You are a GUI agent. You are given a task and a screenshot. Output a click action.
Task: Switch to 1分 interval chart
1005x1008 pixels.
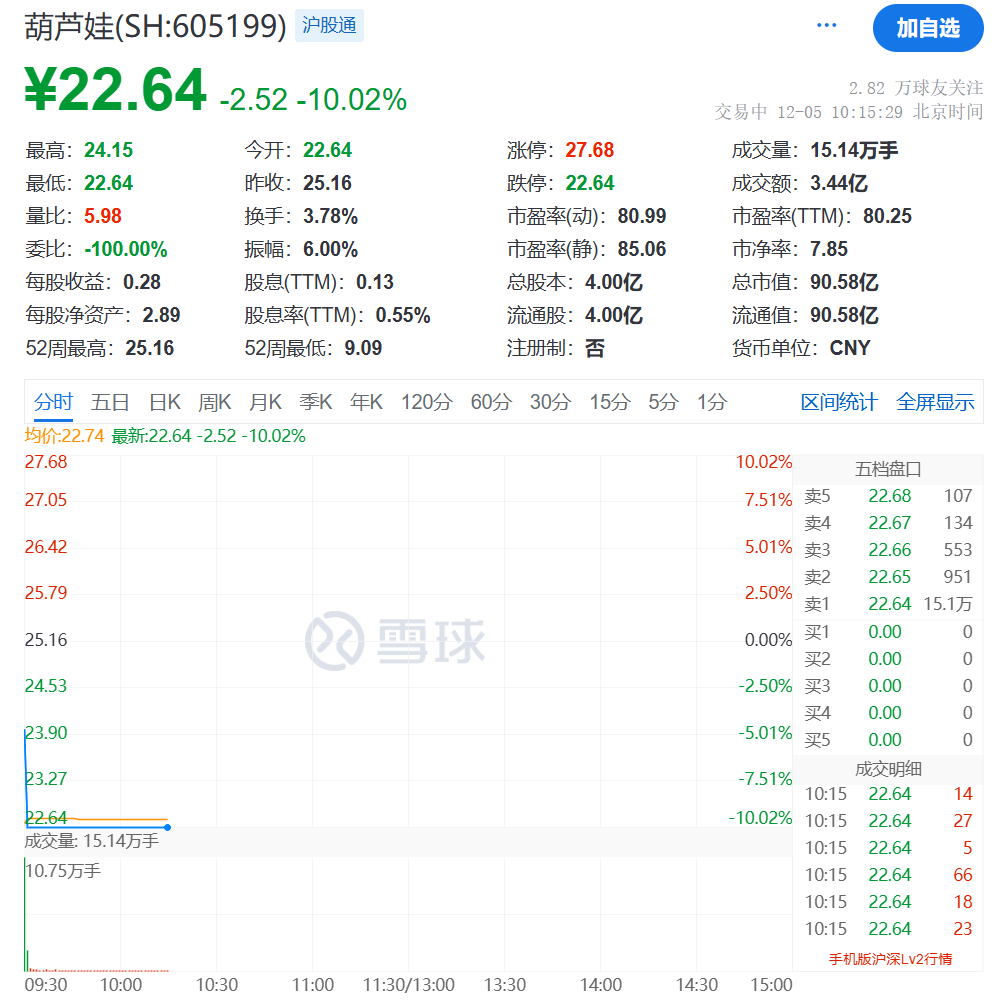712,402
